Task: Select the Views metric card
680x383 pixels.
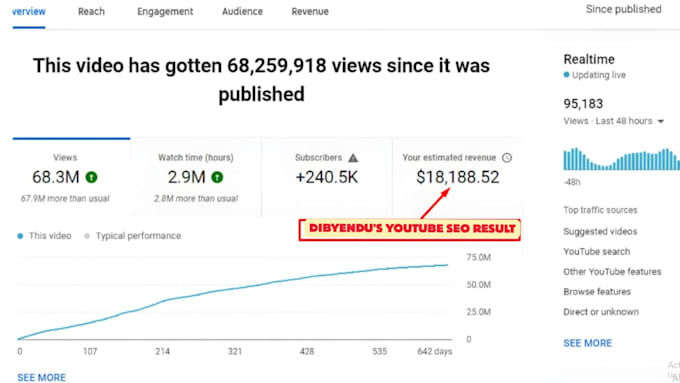Action: pos(72,178)
